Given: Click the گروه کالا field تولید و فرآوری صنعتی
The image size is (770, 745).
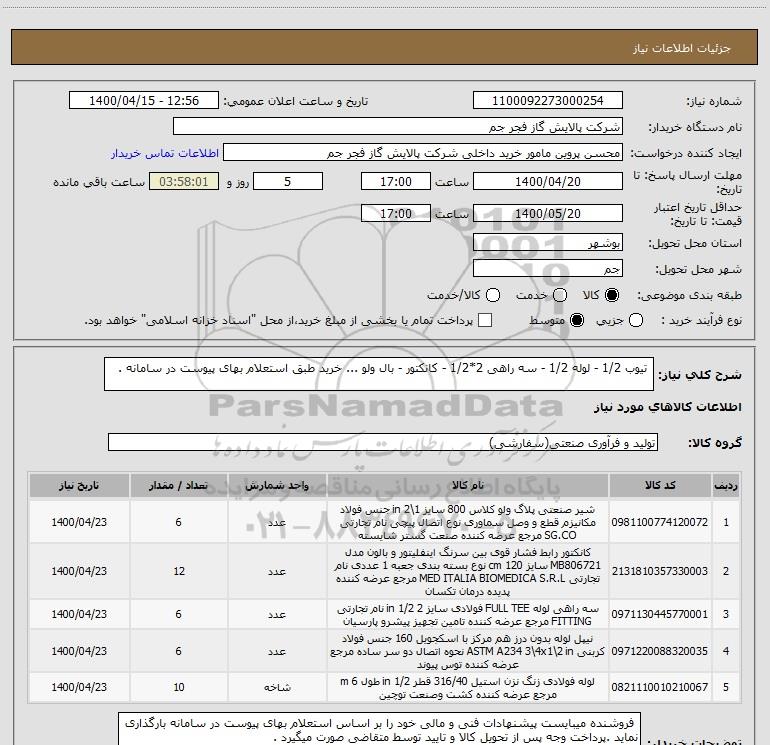Looking at the screenshot, I should 383,442.
